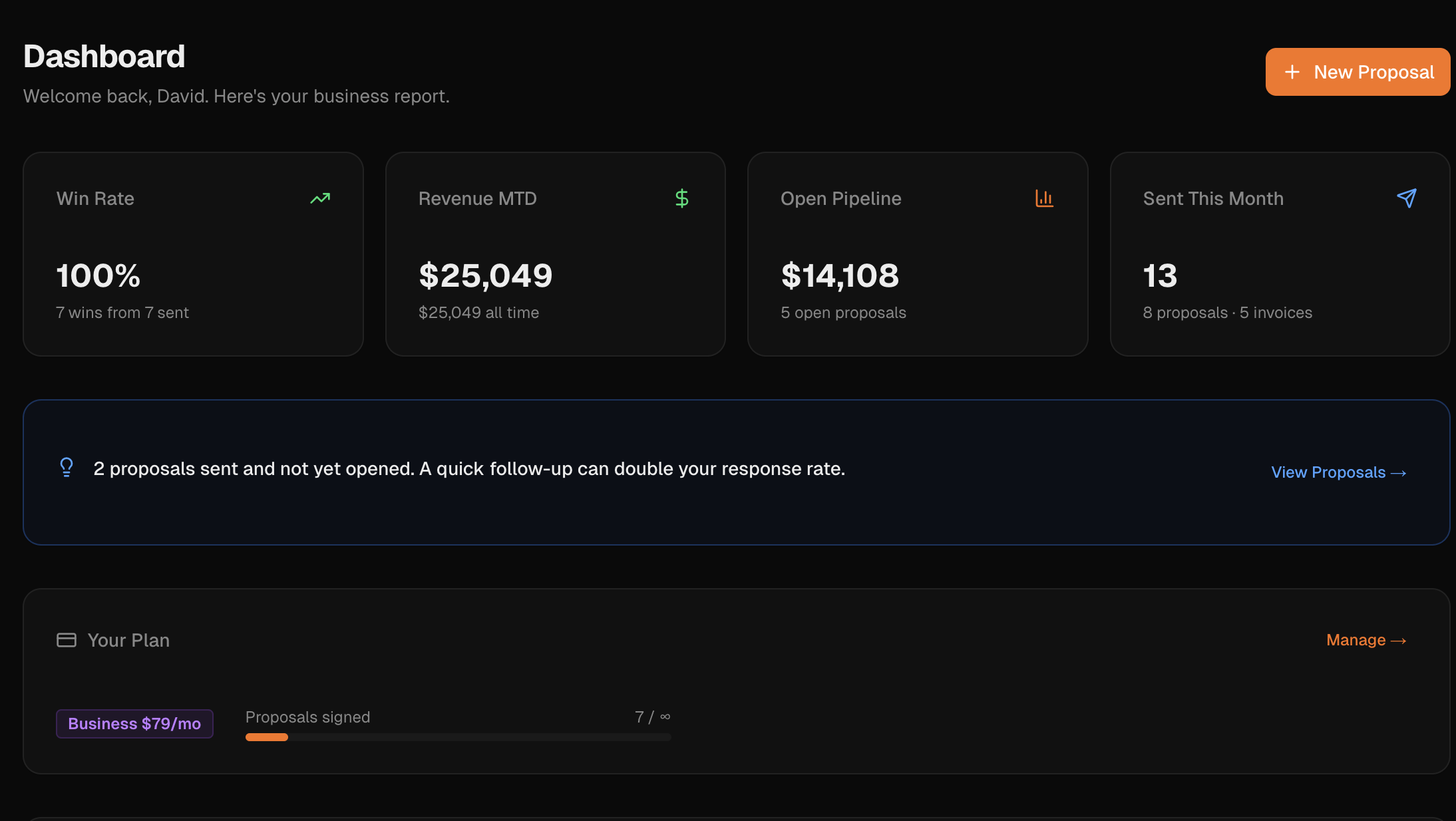Click the dollar sign icon on Revenue MTD
1456x821 pixels.
coord(681,198)
